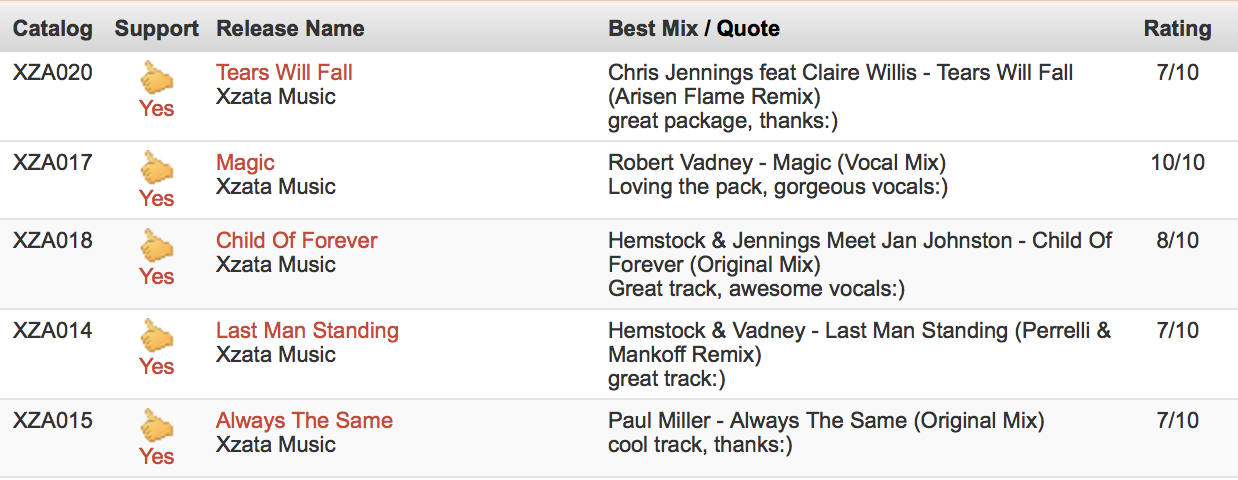This screenshot has width=1238, height=480.
Task: Click the 8/10 rating for Child Of Forever
Action: point(1176,240)
